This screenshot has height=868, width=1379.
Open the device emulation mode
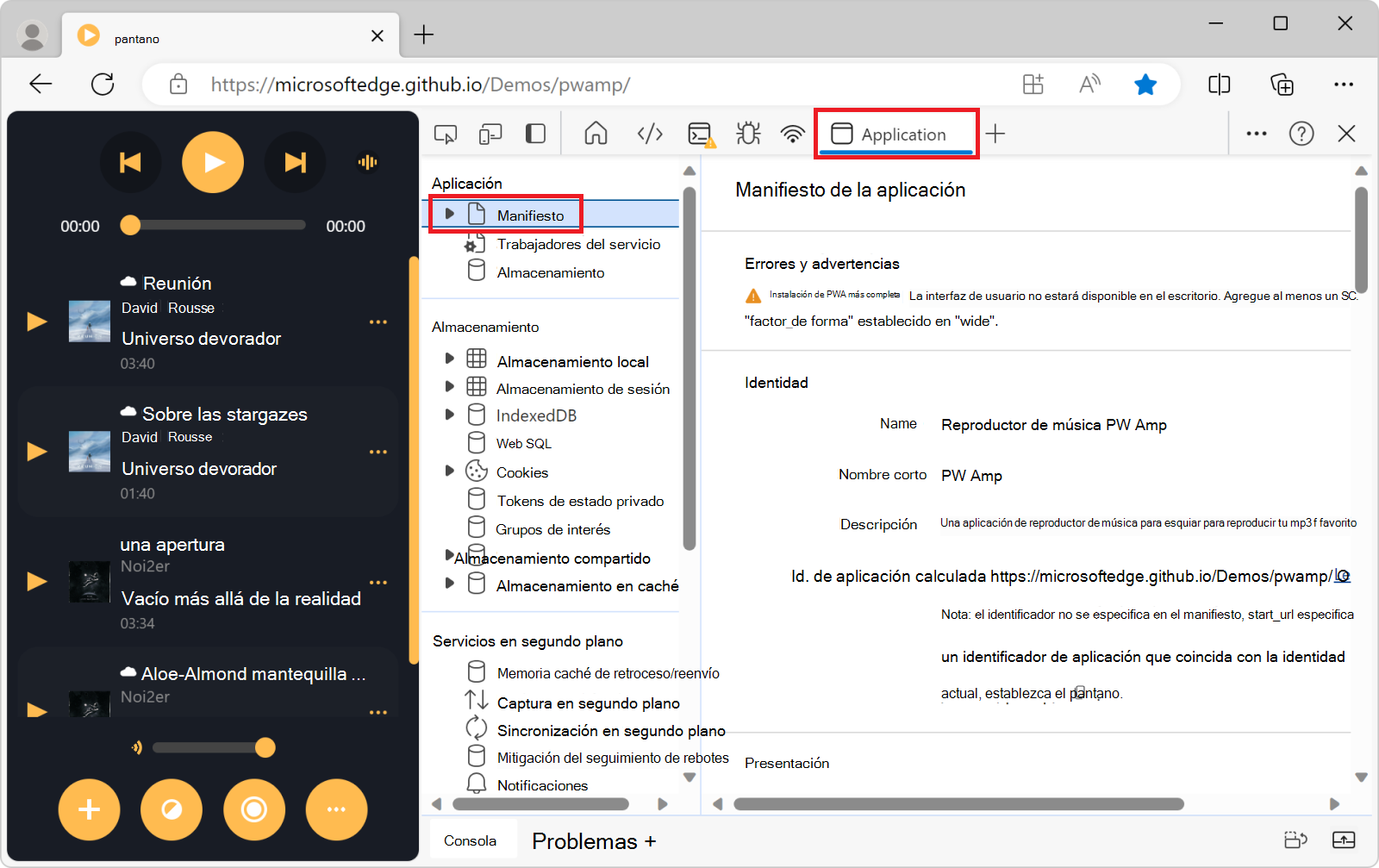(490, 134)
